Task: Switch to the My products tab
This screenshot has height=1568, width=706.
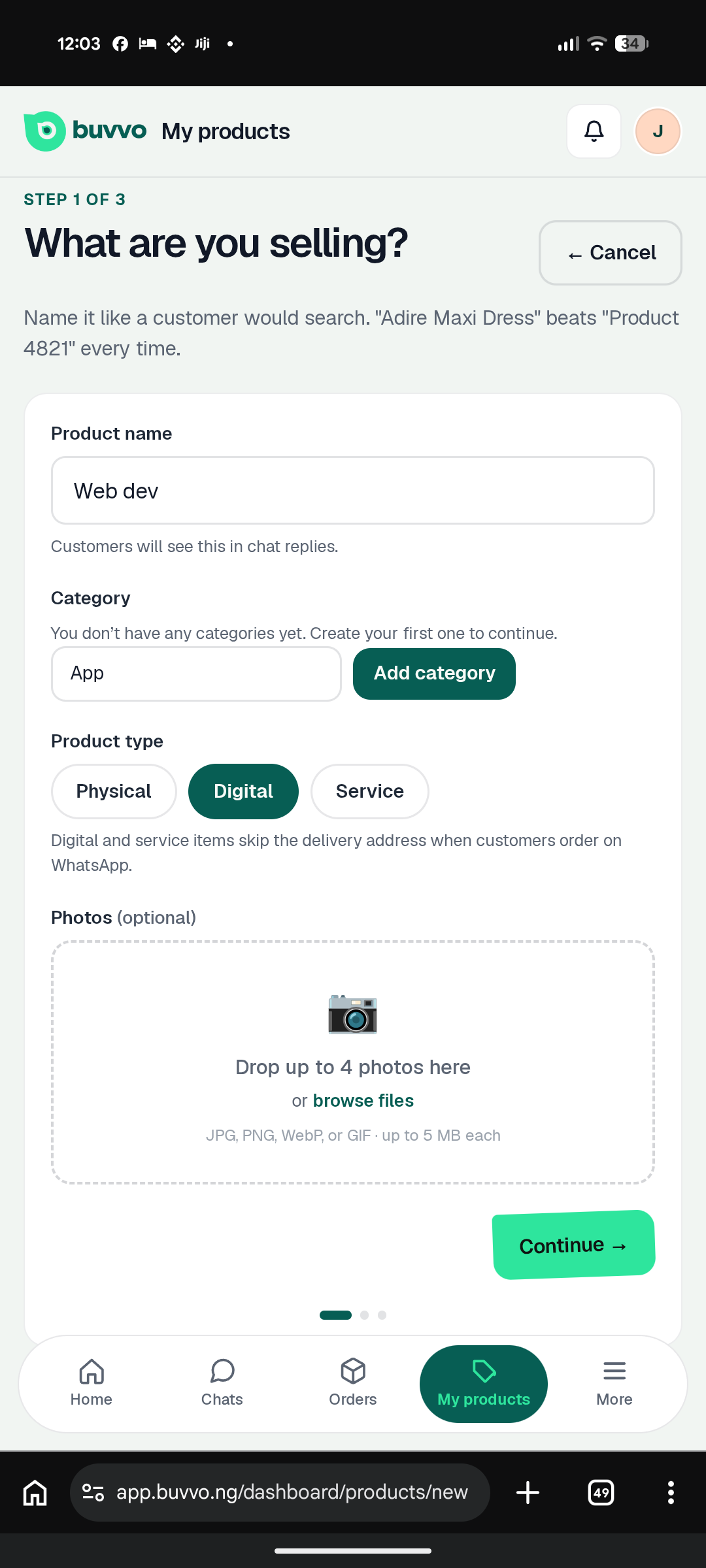Action: coord(484,1383)
